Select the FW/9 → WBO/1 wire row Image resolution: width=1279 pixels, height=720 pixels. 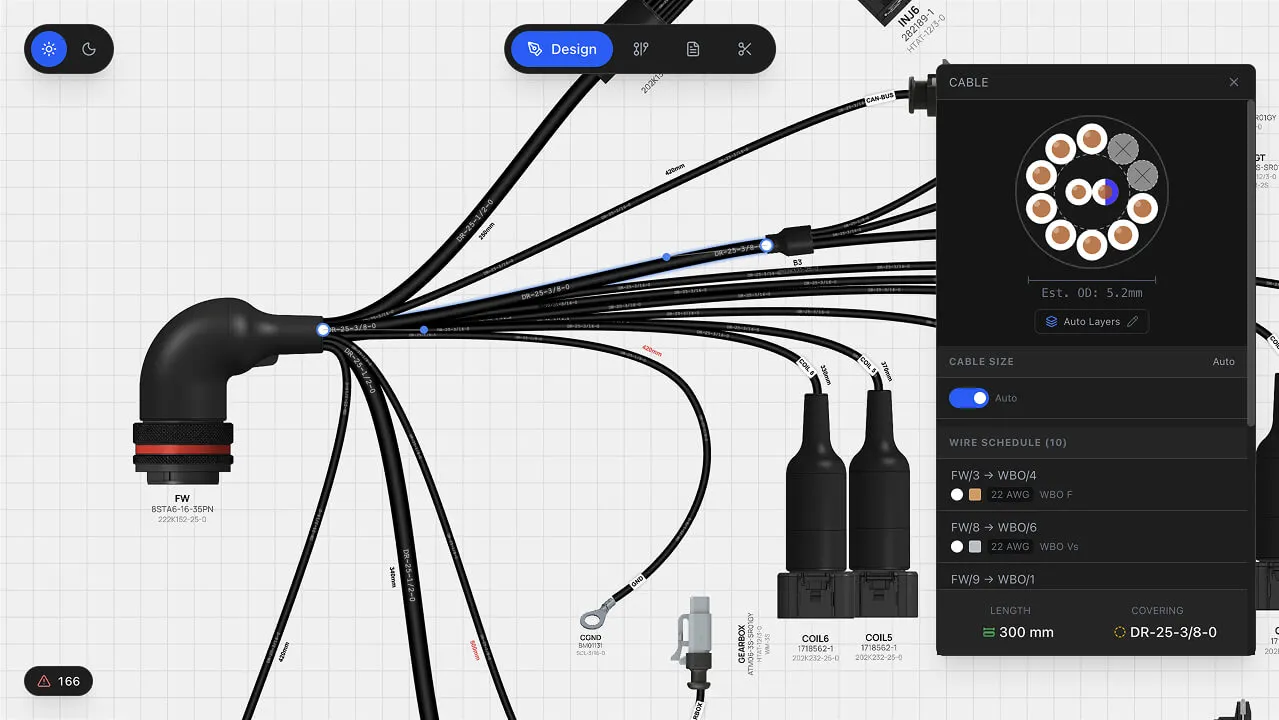1093,577
